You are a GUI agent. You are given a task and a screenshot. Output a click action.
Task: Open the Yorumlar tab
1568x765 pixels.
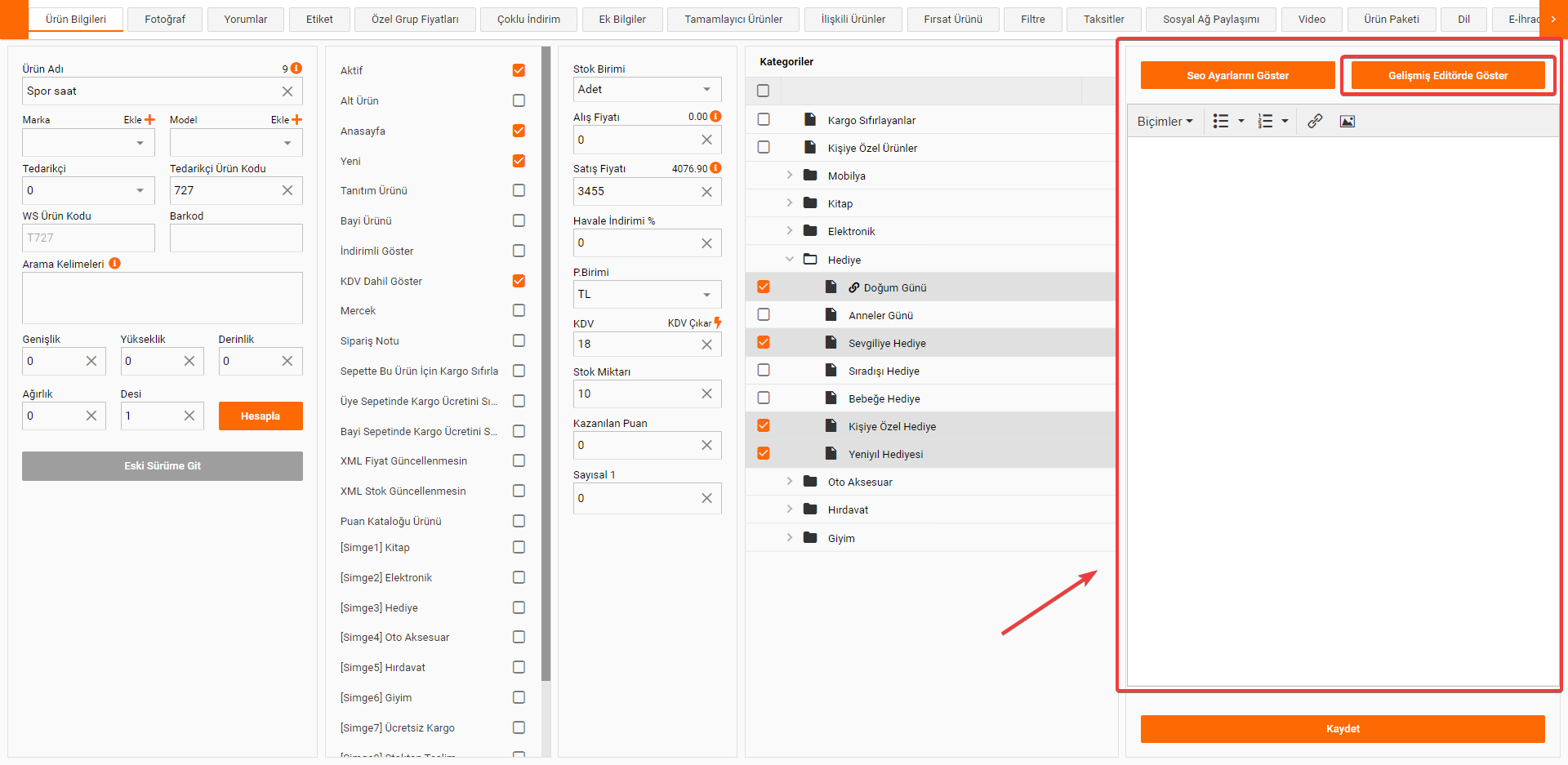pyautogui.click(x=246, y=20)
